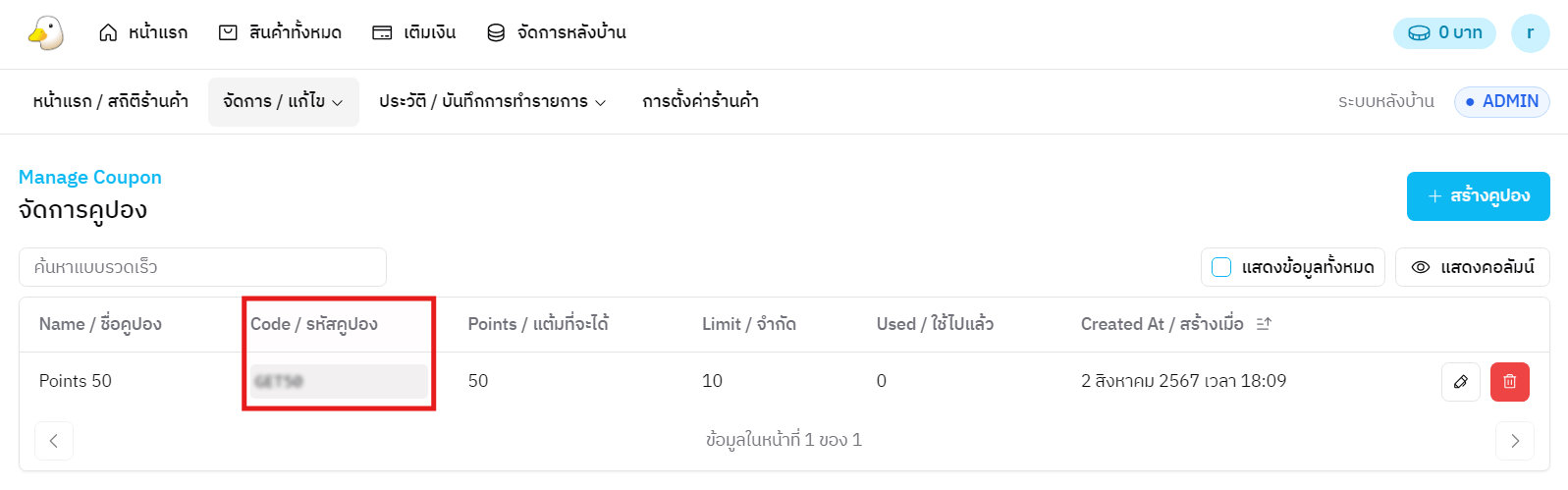Click the pencil edit coupon icon

click(1460, 382)
